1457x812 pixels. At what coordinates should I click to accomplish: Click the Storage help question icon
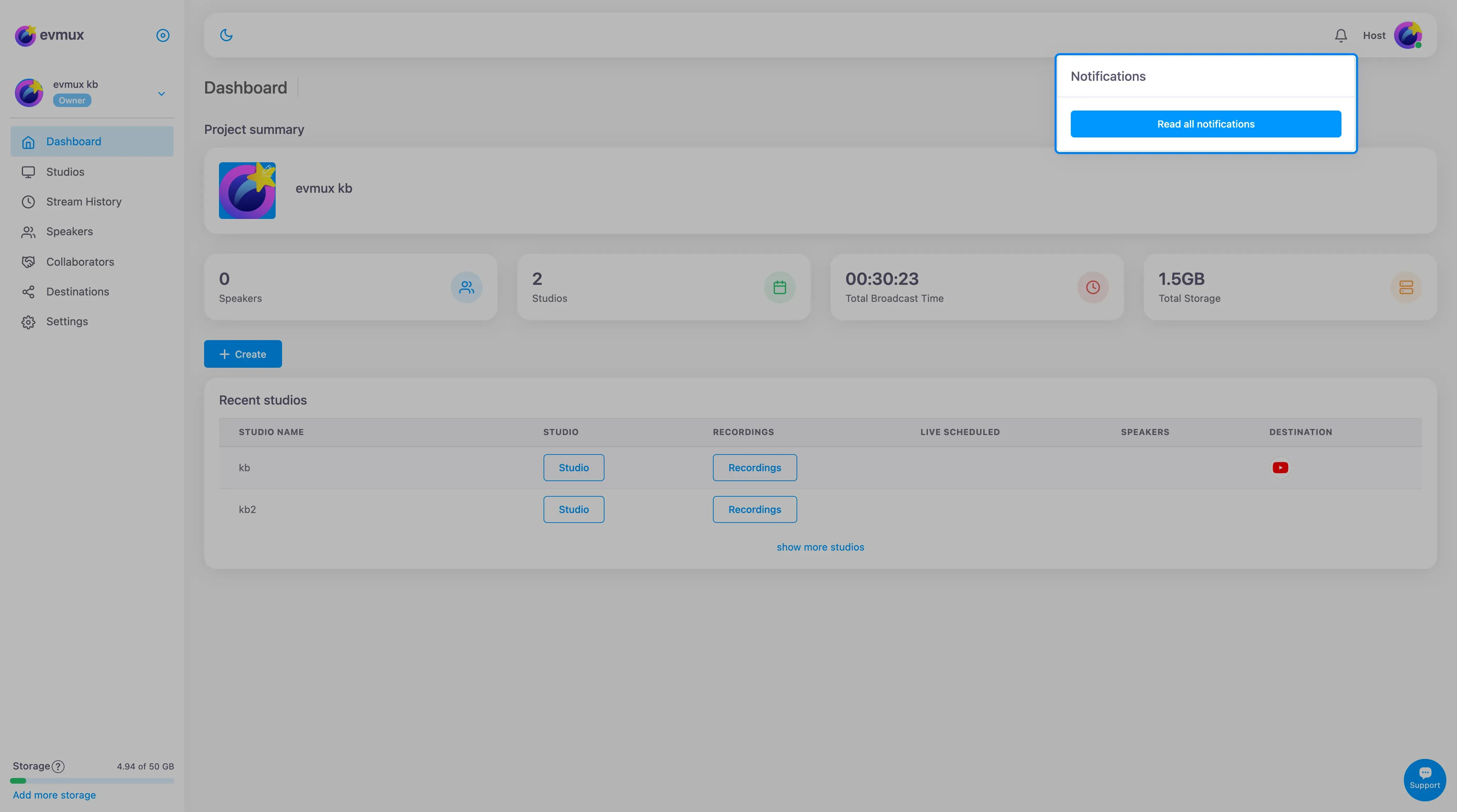58,766
